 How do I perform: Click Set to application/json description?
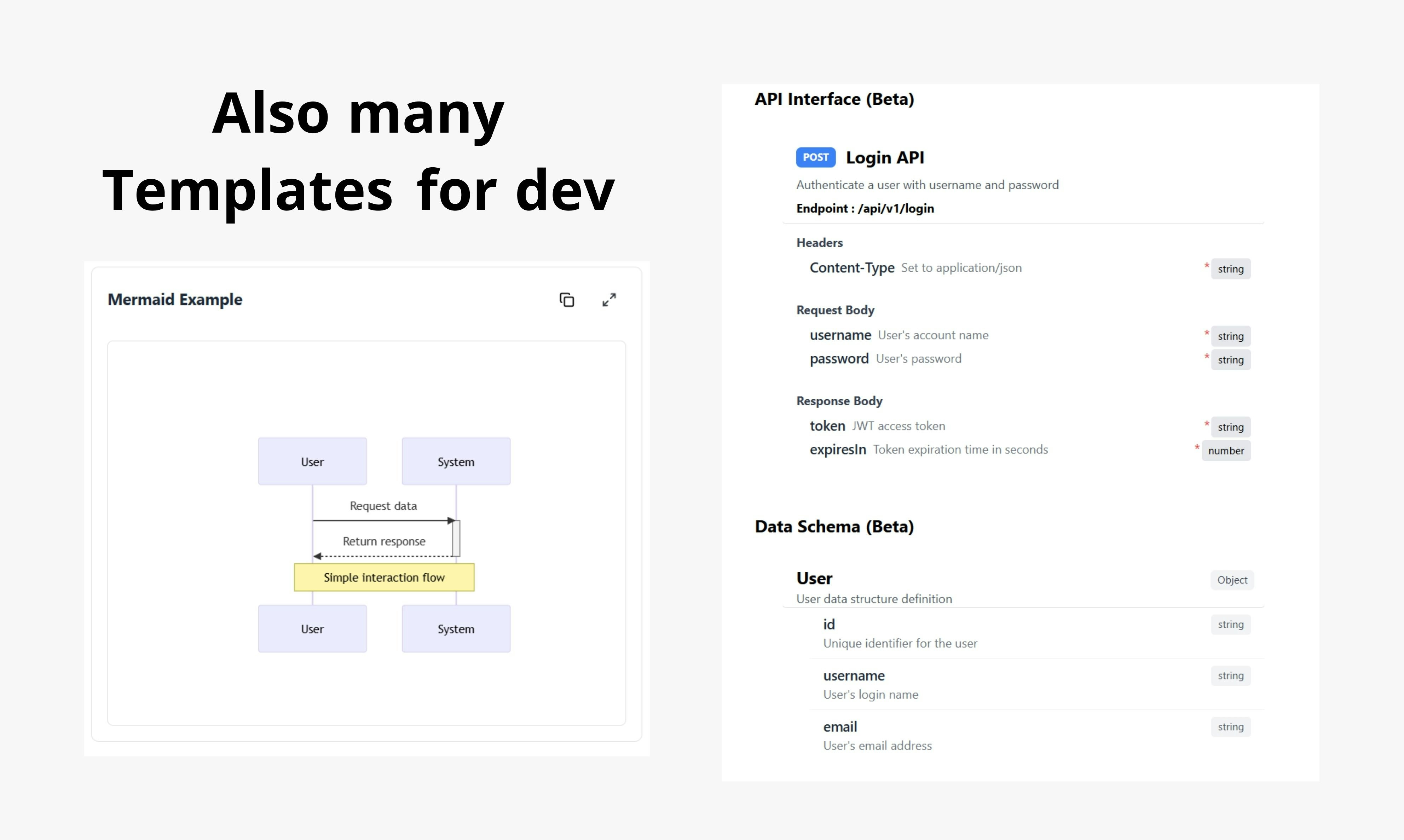coord(961,268)
